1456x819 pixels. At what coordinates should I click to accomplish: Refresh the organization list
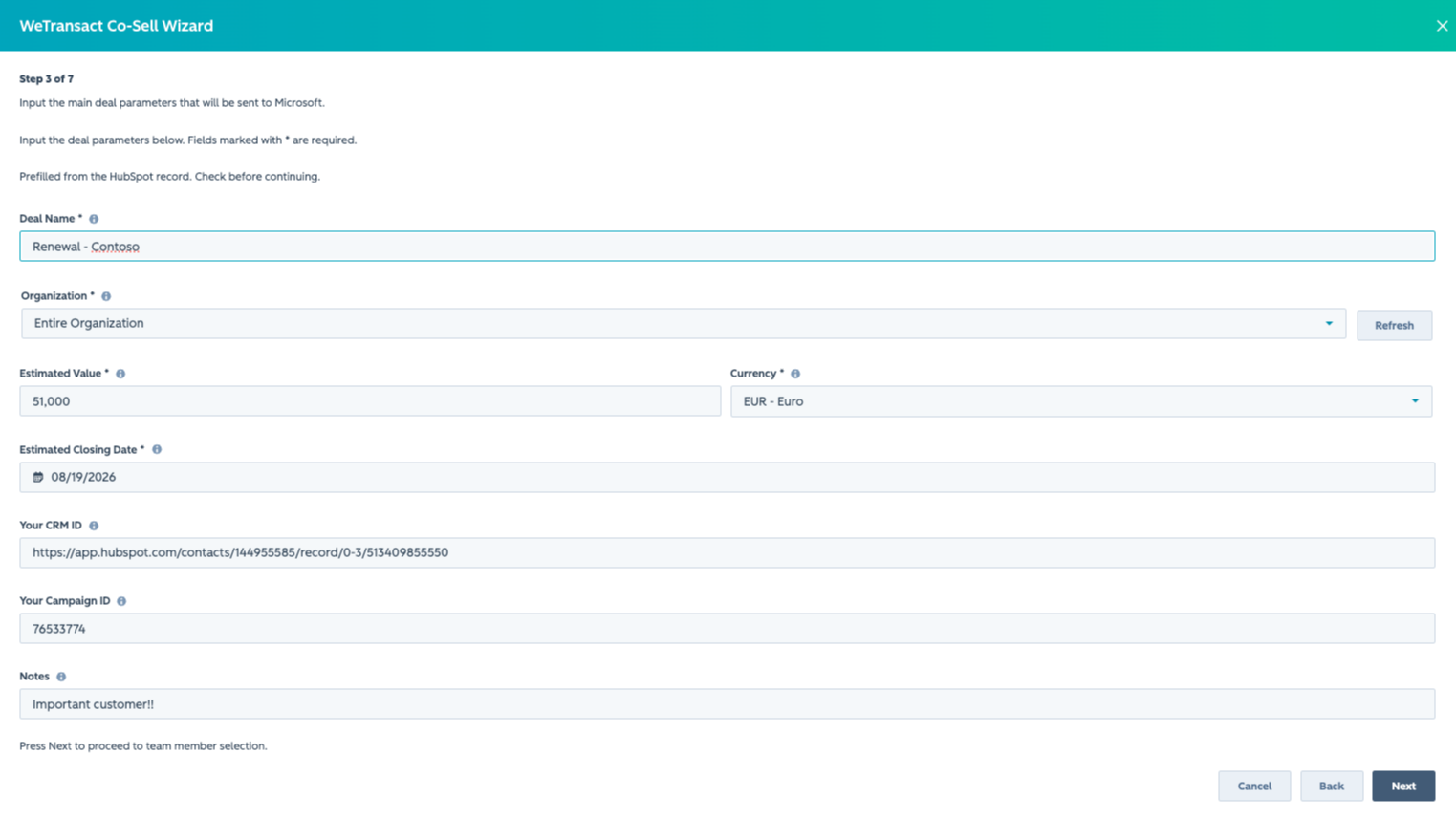point(1394,325)
